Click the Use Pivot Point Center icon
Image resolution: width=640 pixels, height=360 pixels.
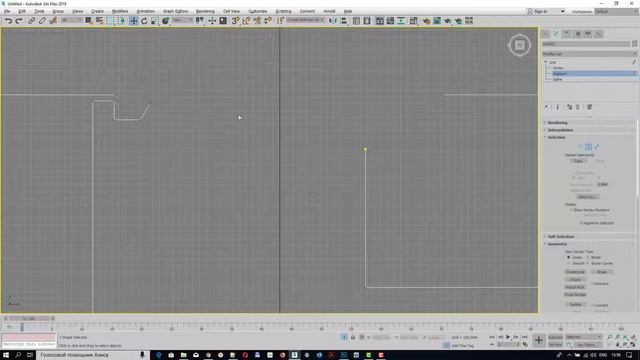coord(200,20)
